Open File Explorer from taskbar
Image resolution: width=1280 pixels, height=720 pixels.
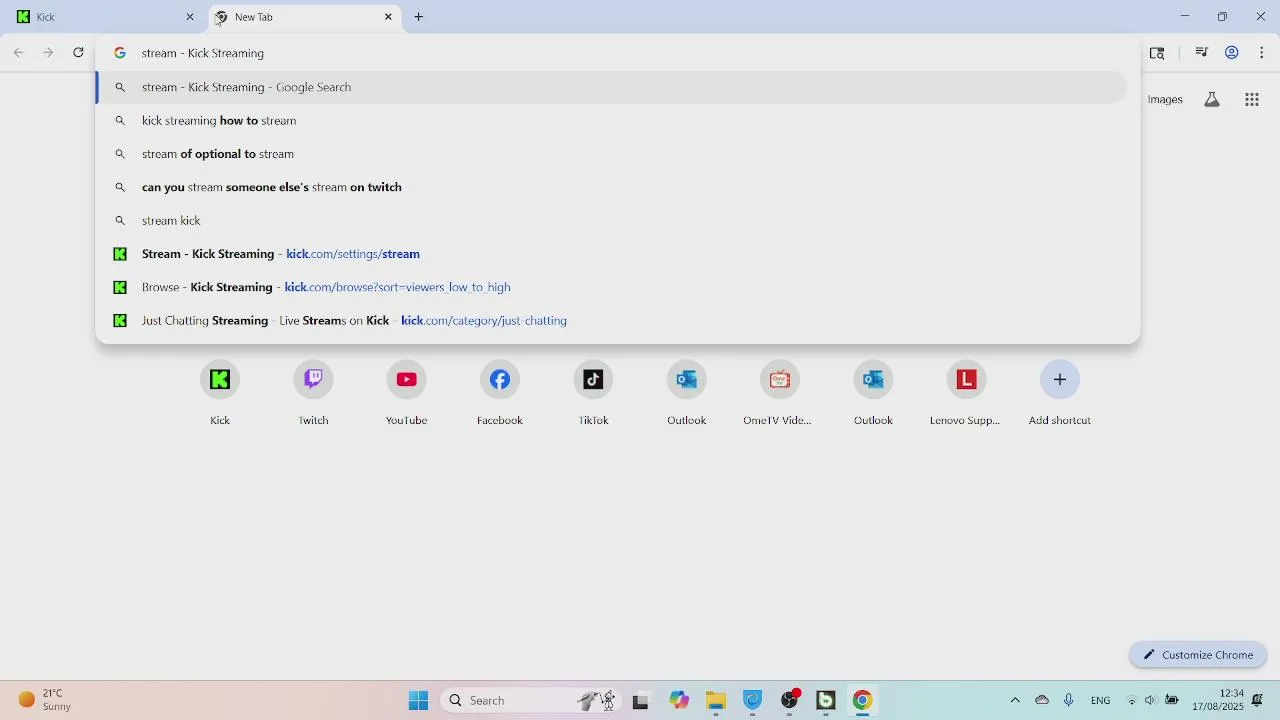716,701
